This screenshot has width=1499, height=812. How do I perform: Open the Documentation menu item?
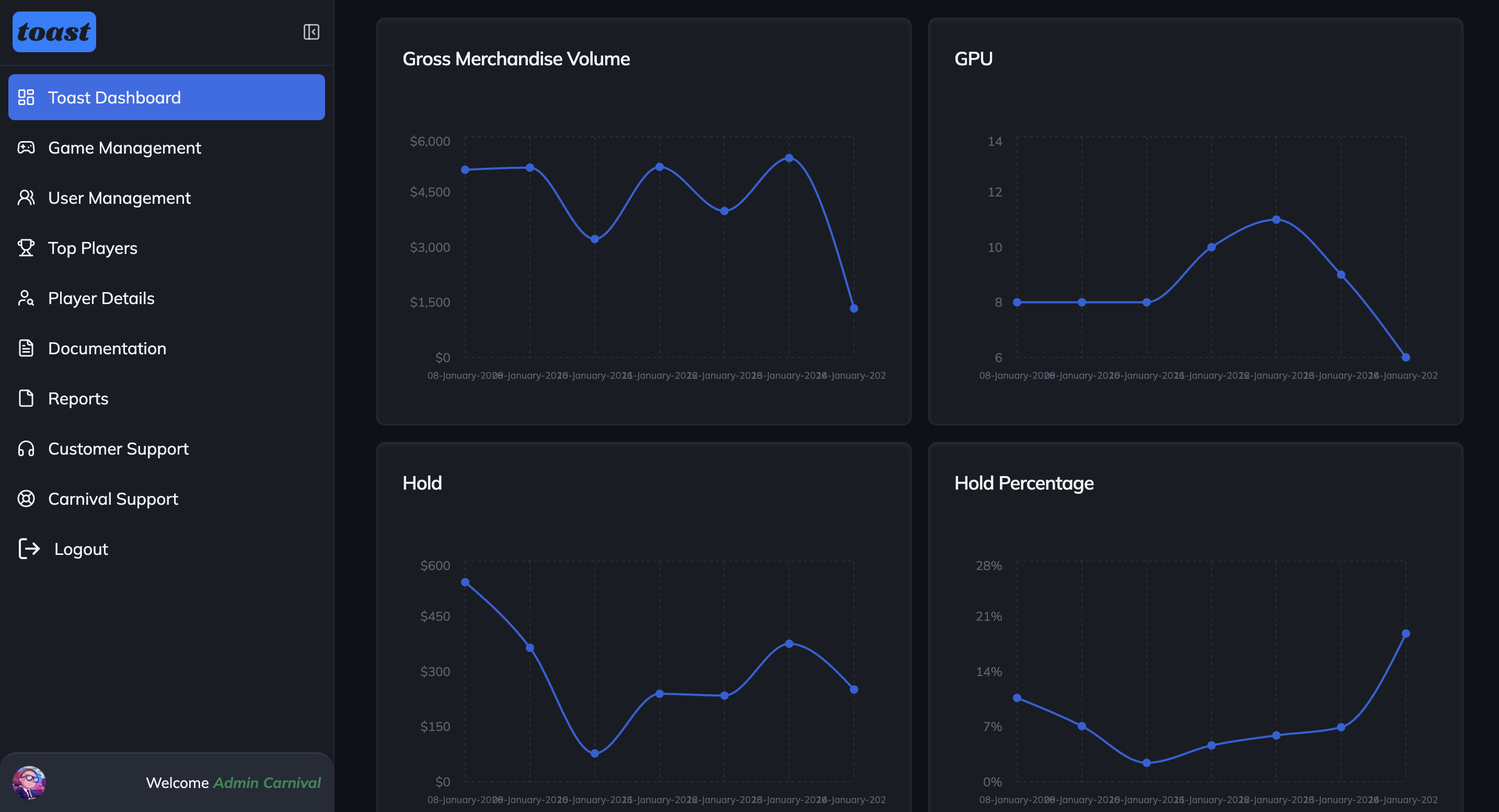(x=107, y=349)
